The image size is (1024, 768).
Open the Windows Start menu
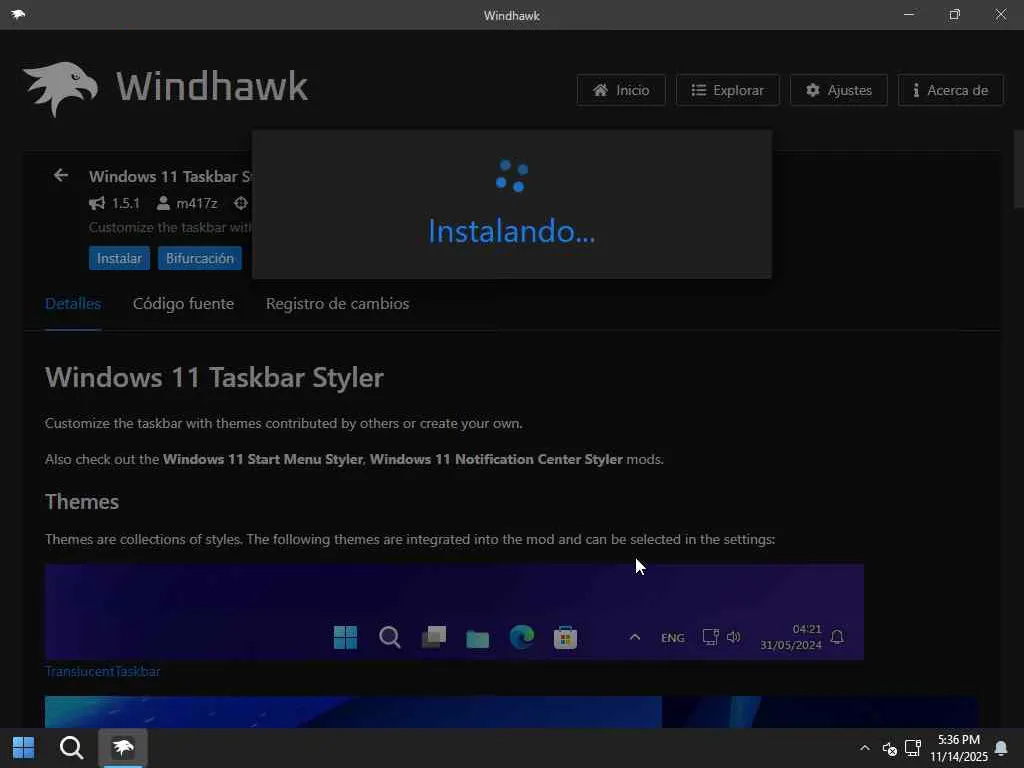24,748
